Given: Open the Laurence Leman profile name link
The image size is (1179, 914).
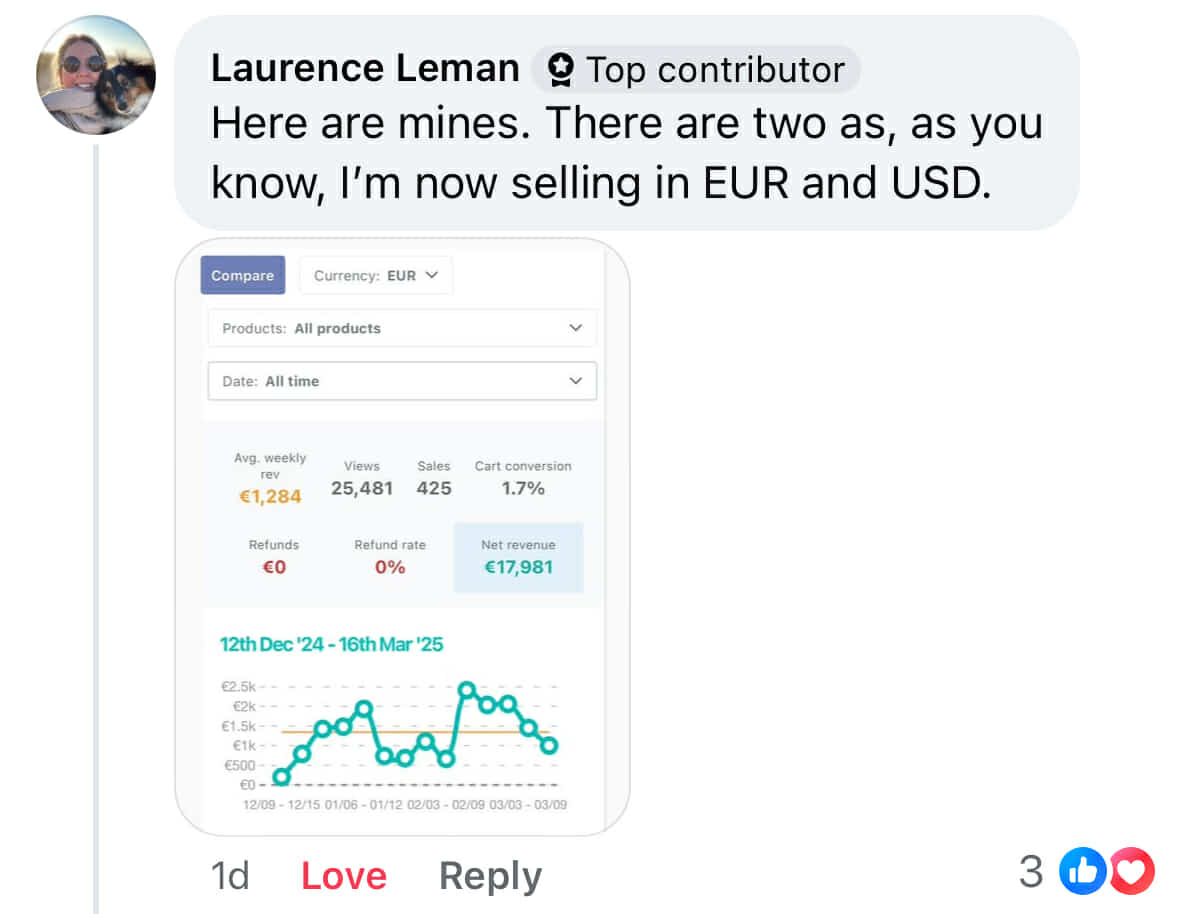Looking at the screenshot, I should pos(365,69).
